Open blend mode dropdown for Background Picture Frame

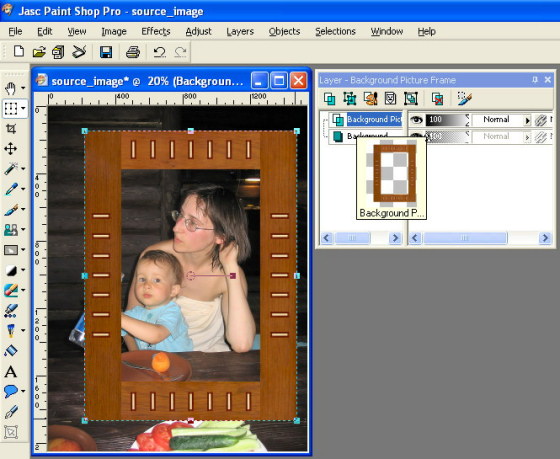[x=527, y=120]
